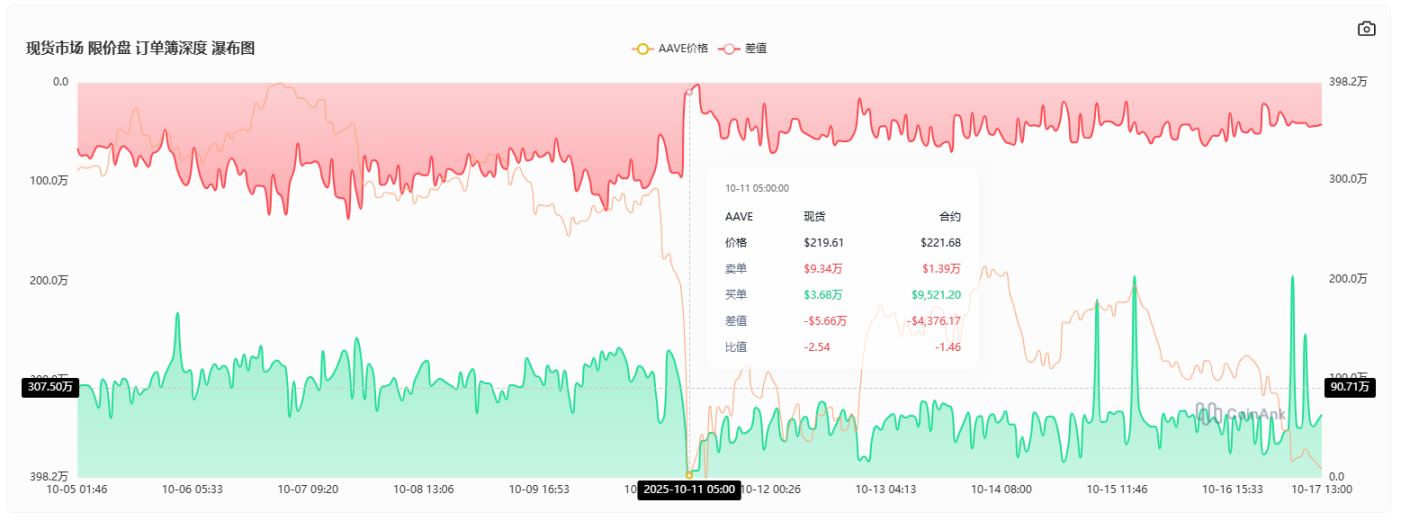
Task: Click the camera screenshot icon
Action: click(x=1366, y=29)
